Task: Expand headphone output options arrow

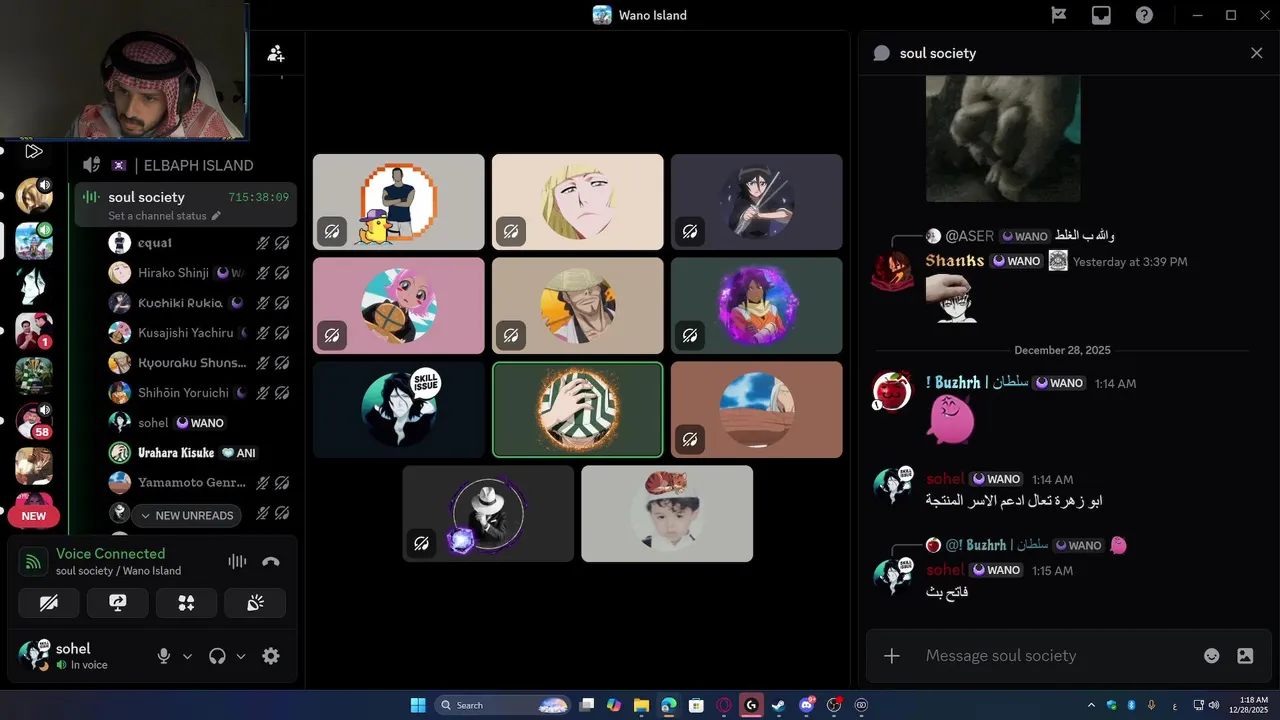Action: click(x=240, y=657)
